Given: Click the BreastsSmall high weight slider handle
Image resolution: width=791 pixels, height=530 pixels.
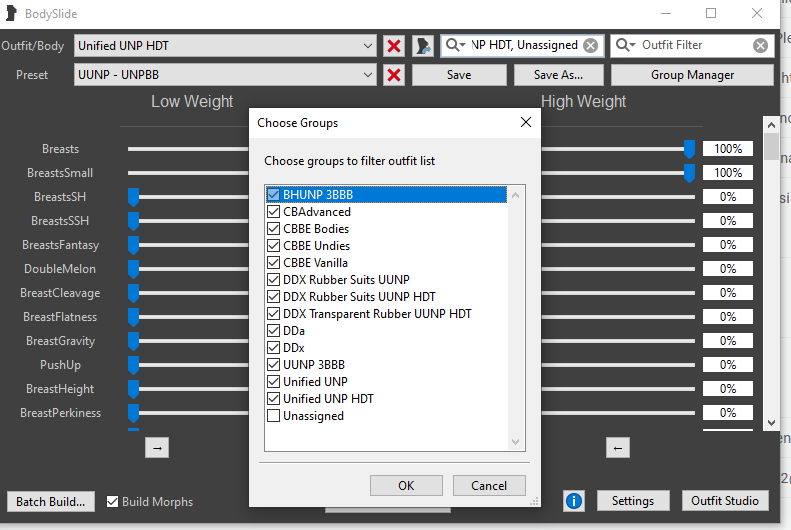Looking at the screenshot, I should click(689, 173).
